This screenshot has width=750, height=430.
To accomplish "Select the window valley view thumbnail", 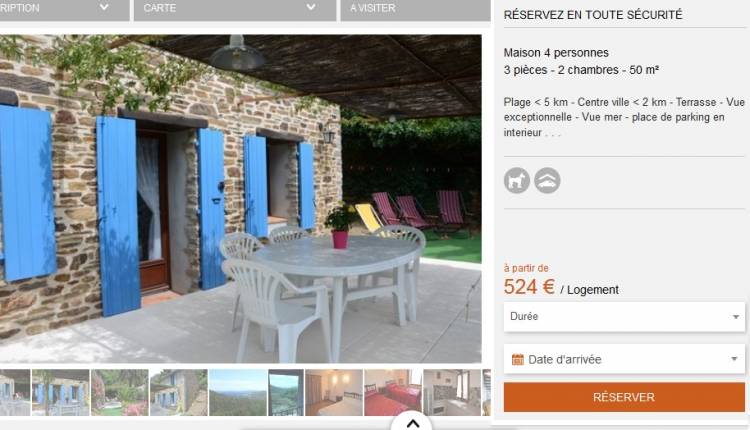I will pyautogui.click(x=286, y=392).
